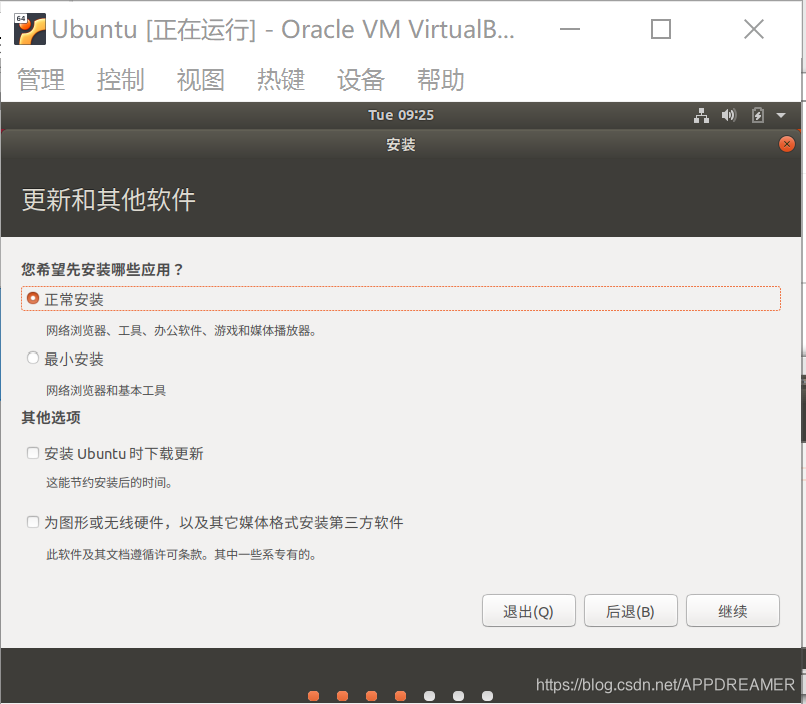The image size is (806, 704).
Task: Maximize the VirtualBox window
Action: click(661, 29)
